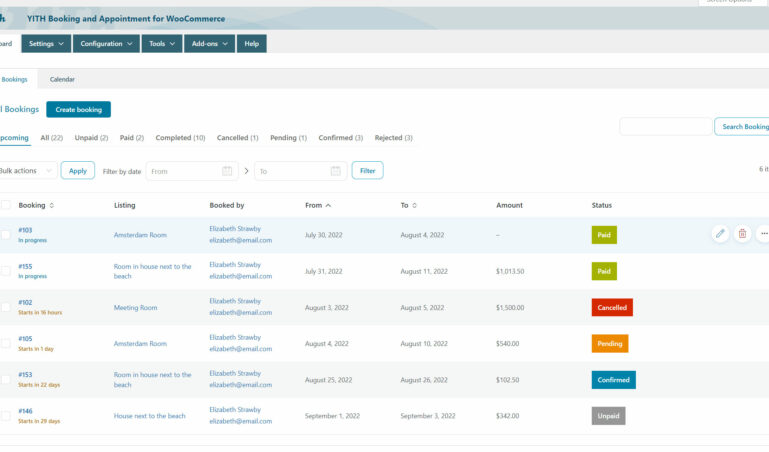Switch to the Bookings tab
769x452 pixels.
[x=15, y=79]
